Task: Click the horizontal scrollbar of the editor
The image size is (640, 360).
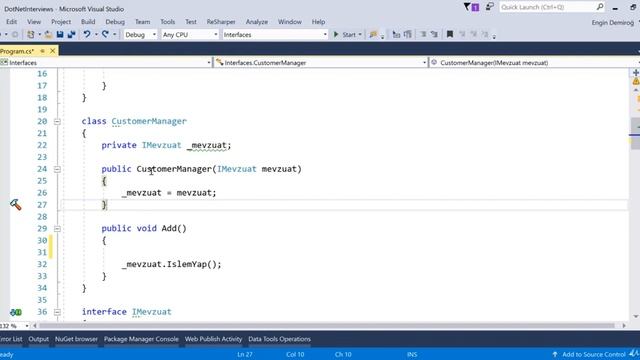Action: (x=327, y=326)
